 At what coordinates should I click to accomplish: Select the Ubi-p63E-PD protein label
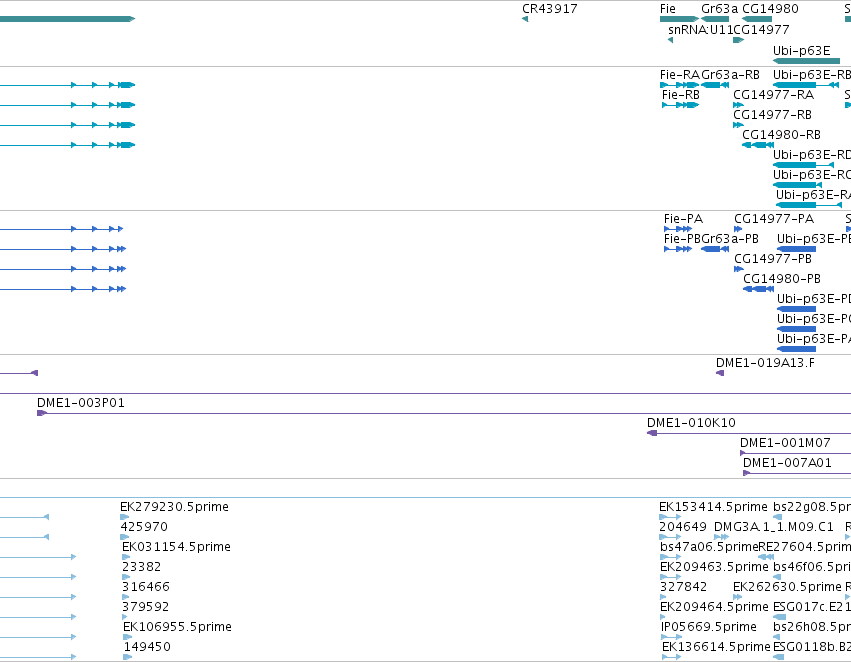pos(814,300)
